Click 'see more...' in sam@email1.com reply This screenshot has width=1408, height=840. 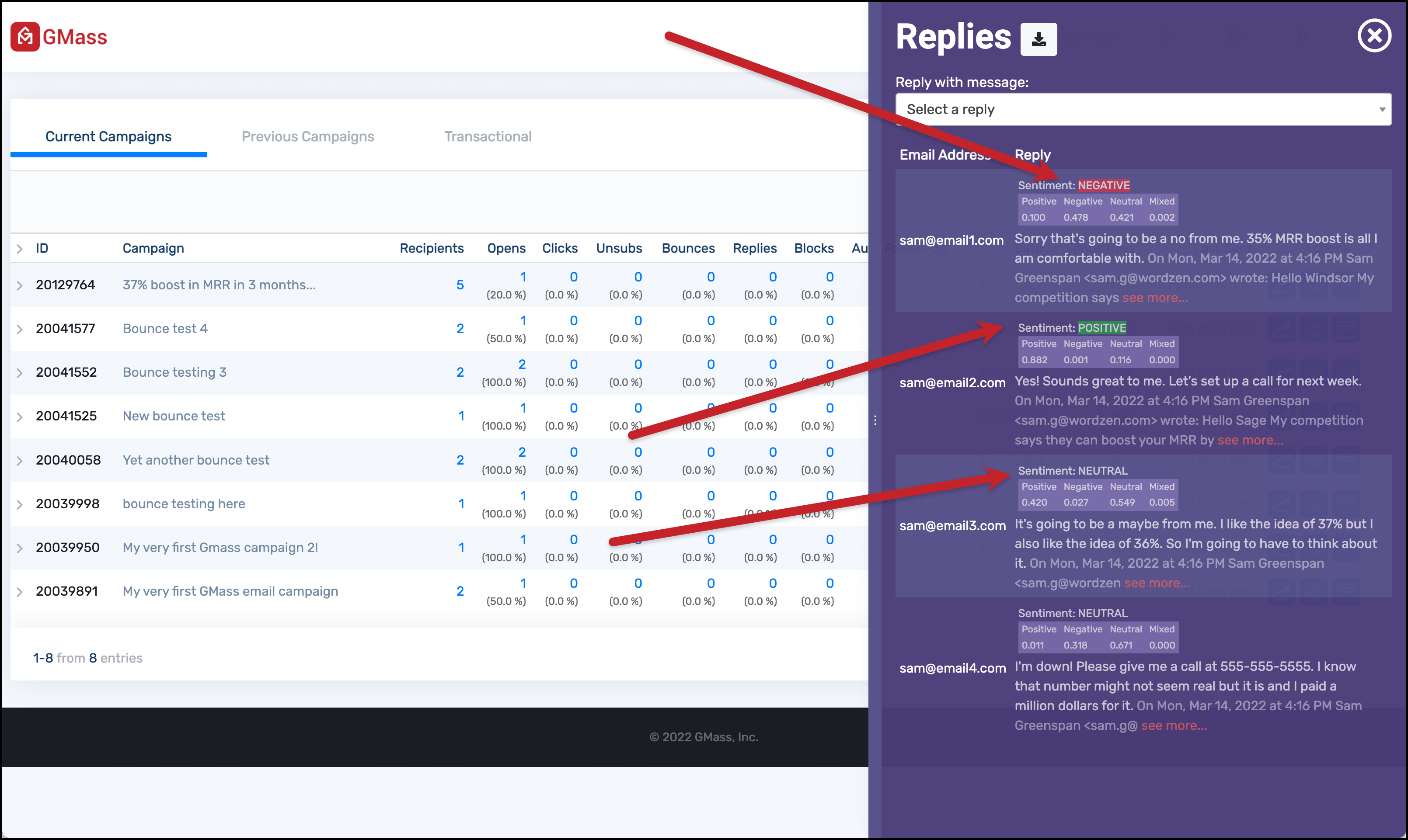click(x=1155, y=298)
